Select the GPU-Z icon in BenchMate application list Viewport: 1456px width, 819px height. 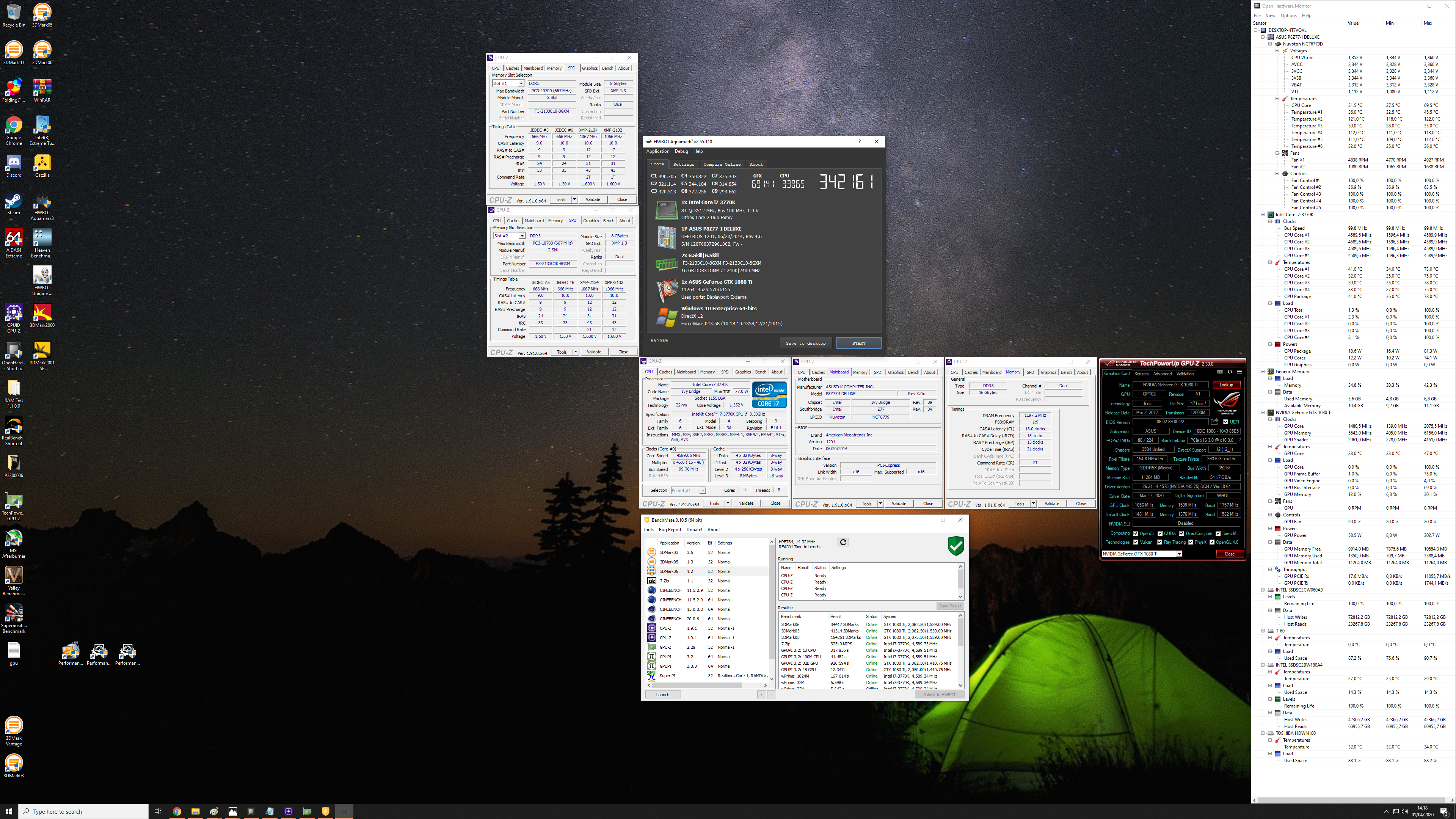tap(651, 647)
